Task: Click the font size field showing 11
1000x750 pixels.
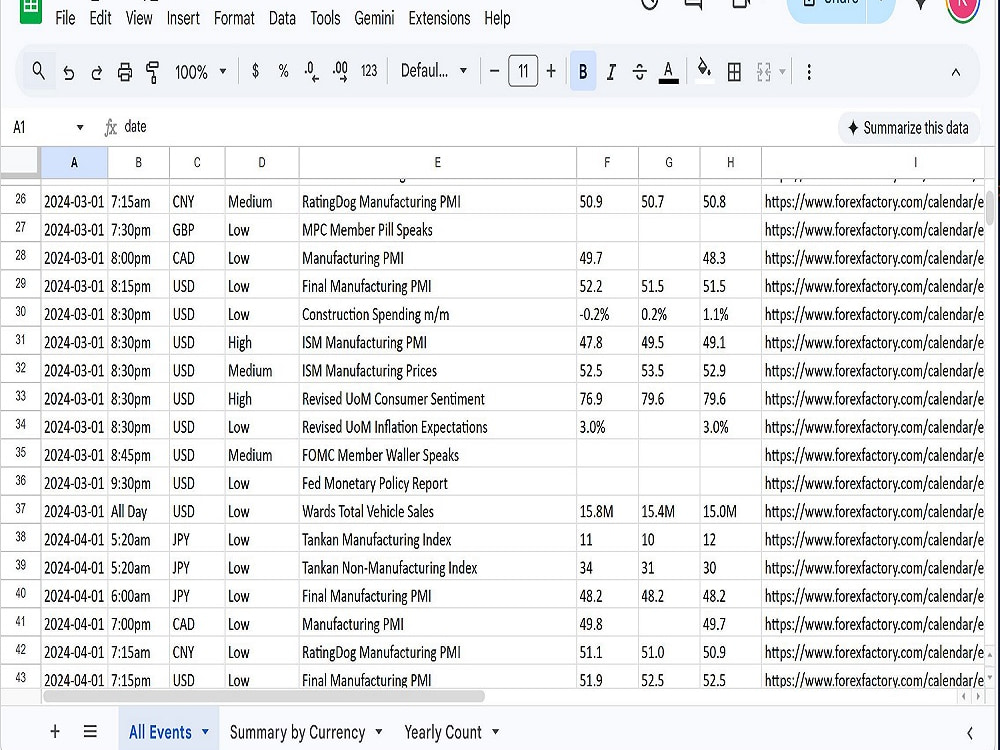Action: [x=523, y=71]
